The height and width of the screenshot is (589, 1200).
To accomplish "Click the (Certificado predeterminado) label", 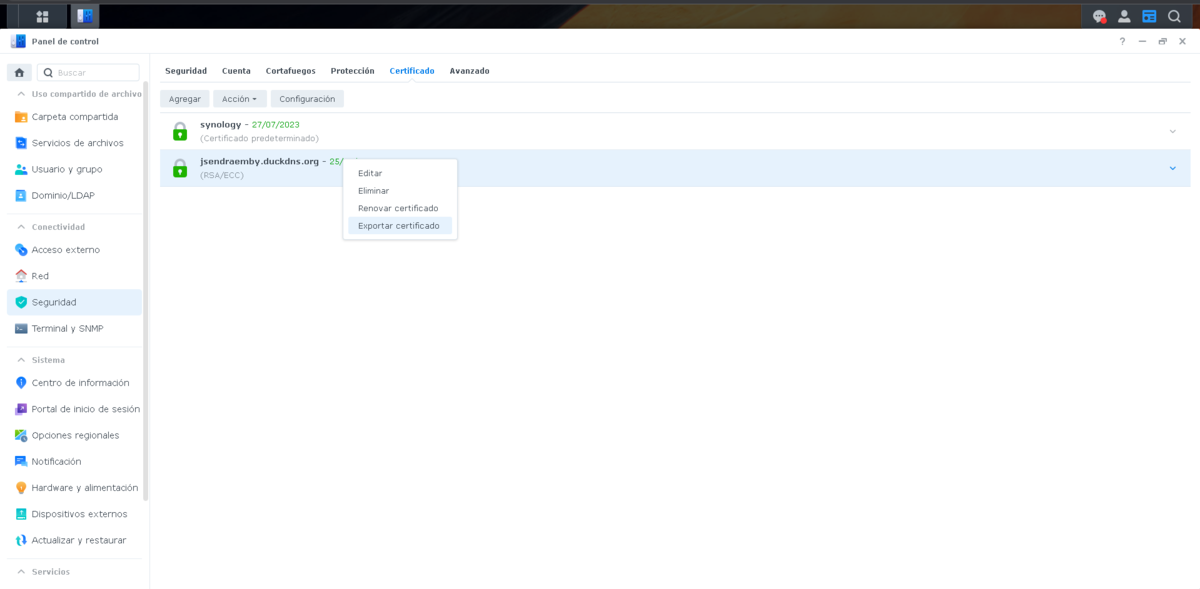I will click(259, 138).
